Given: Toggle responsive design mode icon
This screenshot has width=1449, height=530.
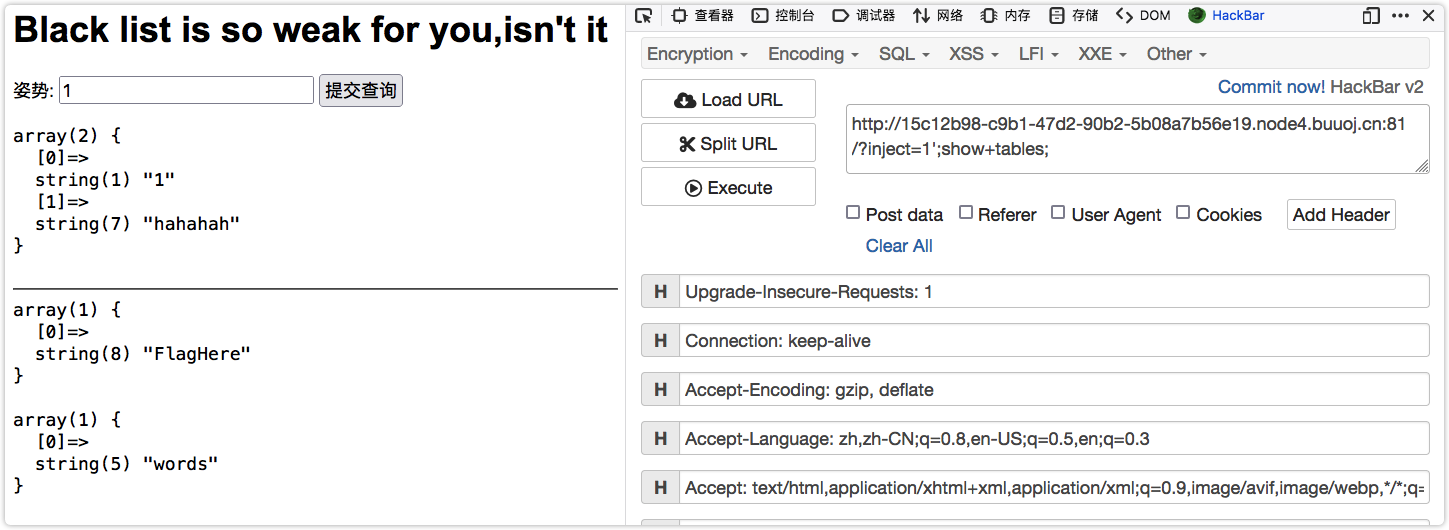Looking at the screenshot, I should click(1371, 15).
